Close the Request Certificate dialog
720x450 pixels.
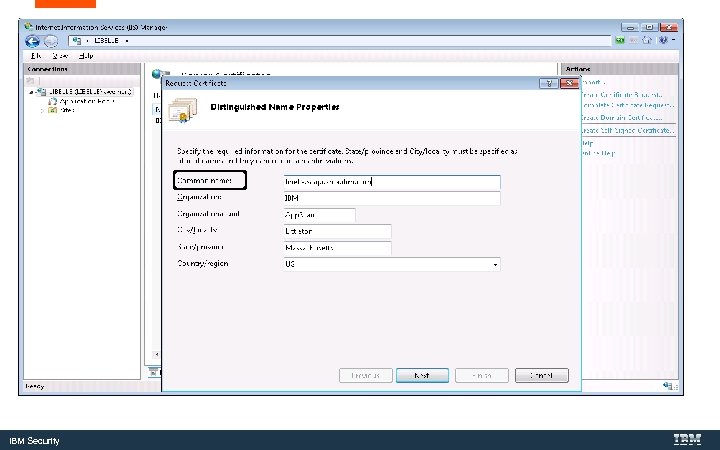tap(569, 83)
